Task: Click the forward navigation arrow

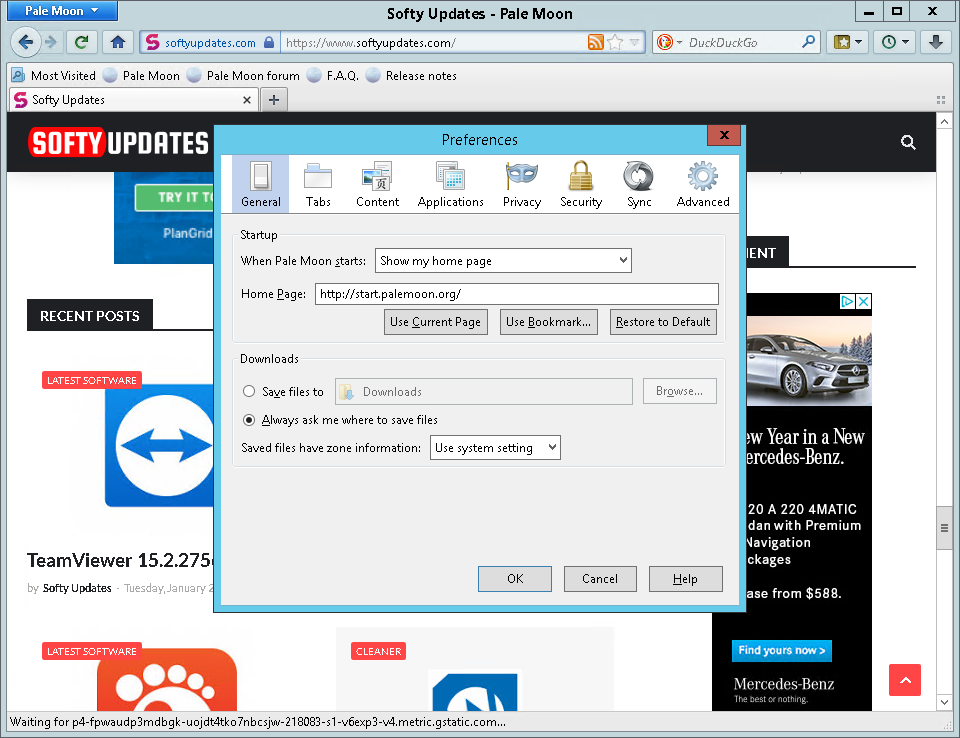Action: (51, 42)
